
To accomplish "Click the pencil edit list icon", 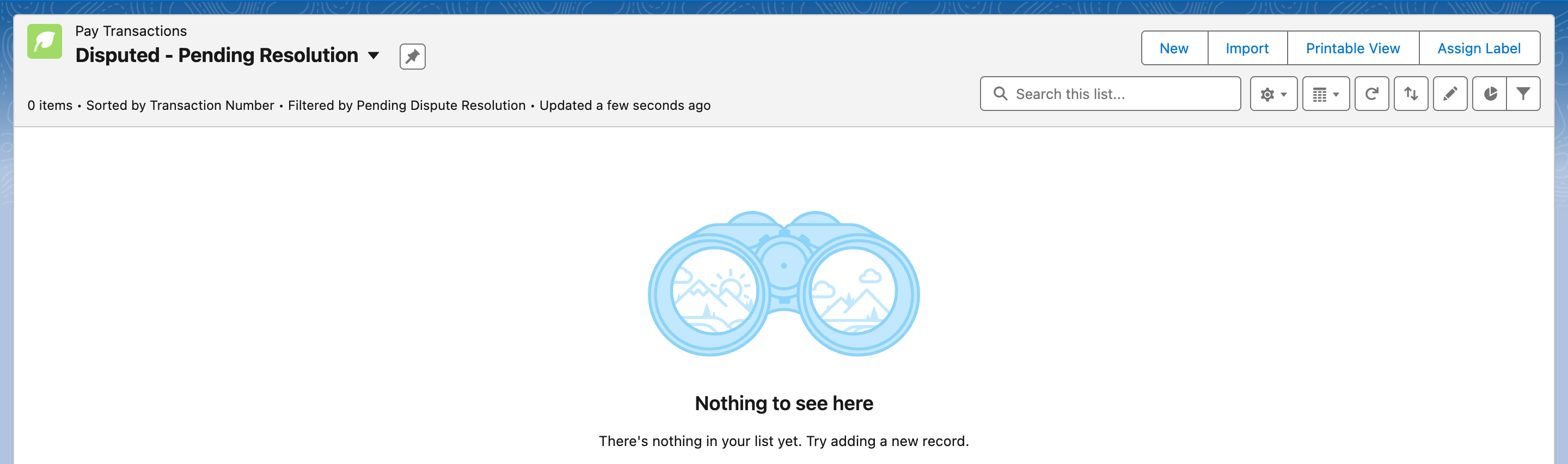I will pyautogui.click(x=1450, y=94).
